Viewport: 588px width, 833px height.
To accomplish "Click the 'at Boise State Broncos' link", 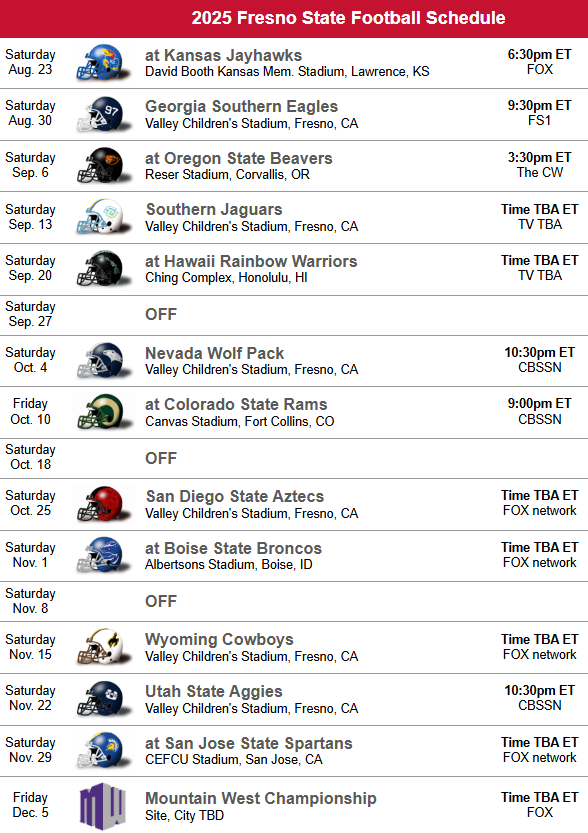I will [x=233, y=548].
